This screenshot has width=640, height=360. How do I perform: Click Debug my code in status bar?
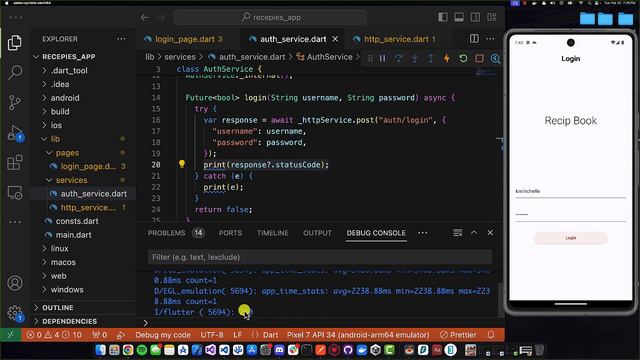point(163,335)
